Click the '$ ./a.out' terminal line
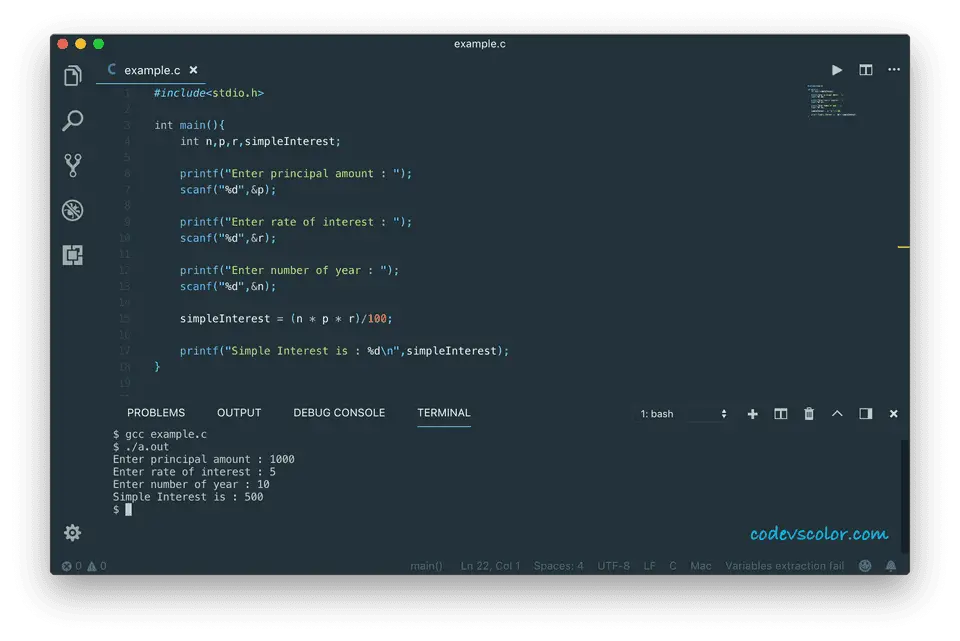 tap(141, 447)
